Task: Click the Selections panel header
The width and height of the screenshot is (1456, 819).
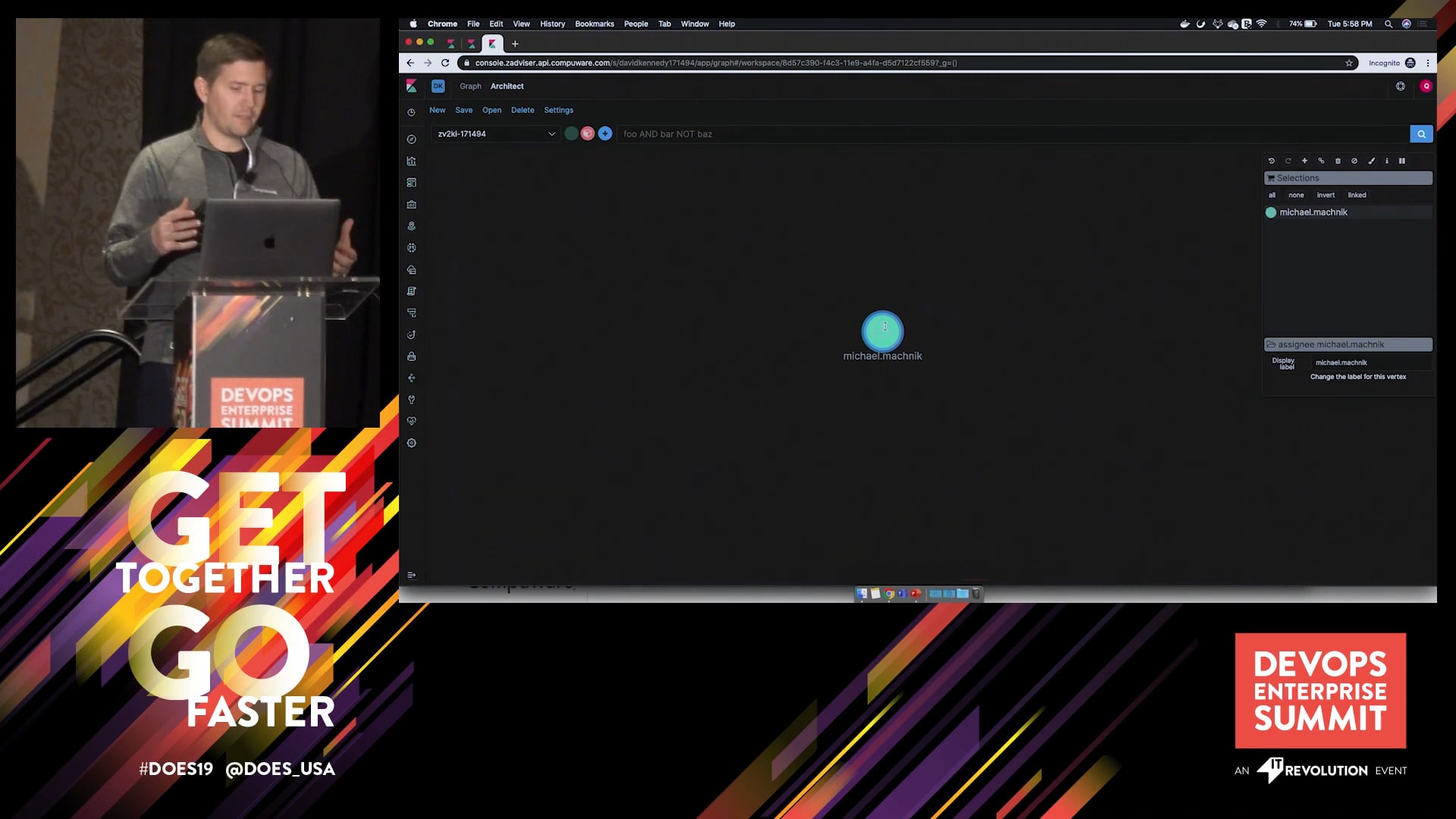Action: point(1348,178)
